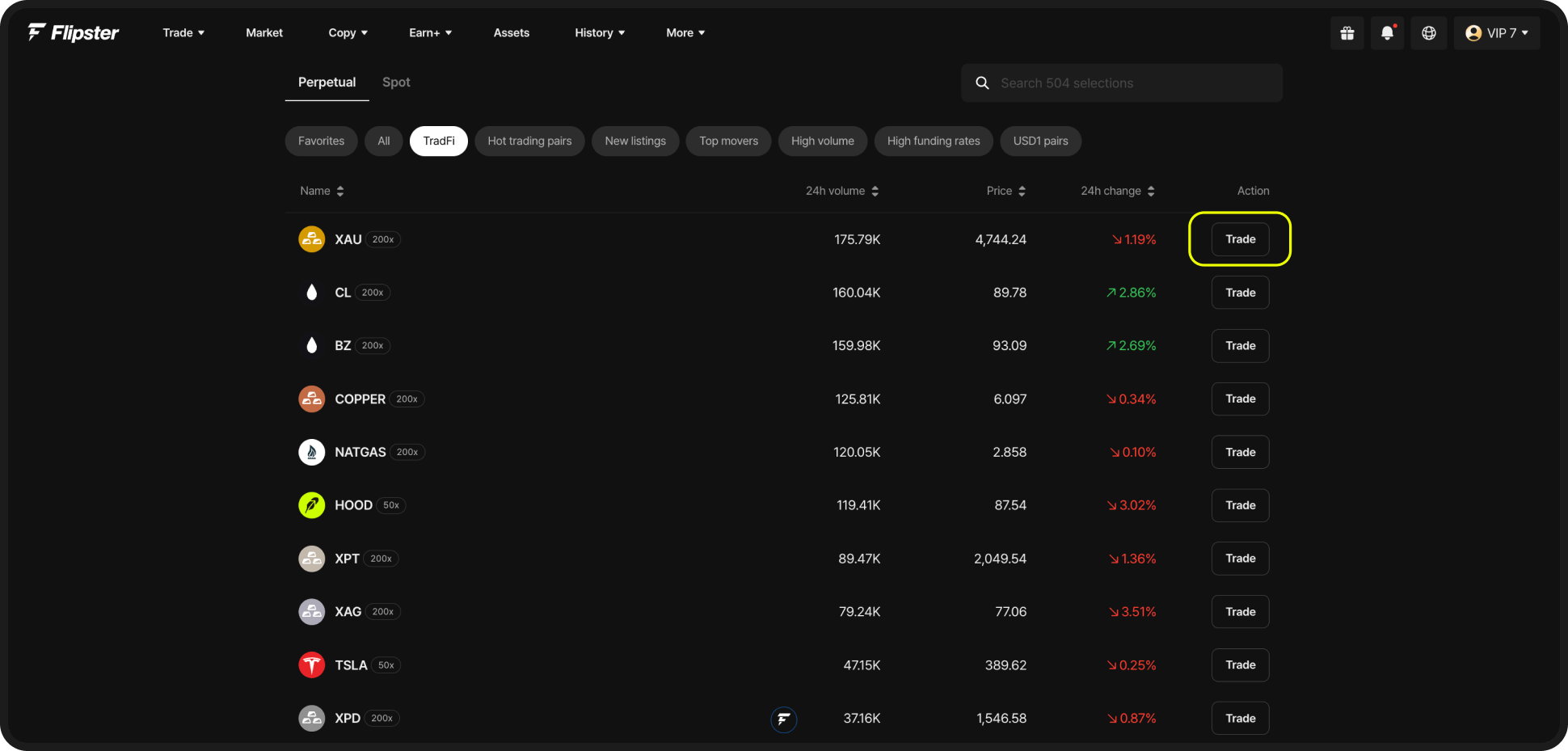
Task: Click the NATGAS flame icon
Action: [312, 452]
